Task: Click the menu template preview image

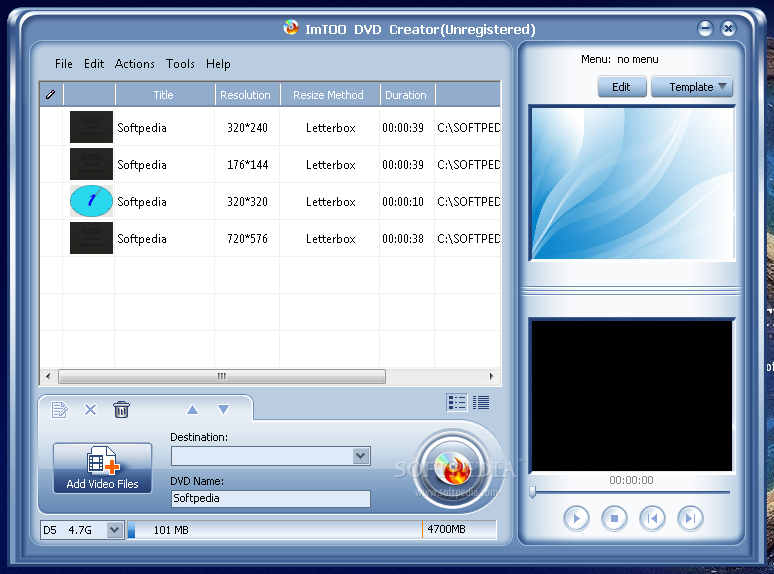Action: point(632,183)
